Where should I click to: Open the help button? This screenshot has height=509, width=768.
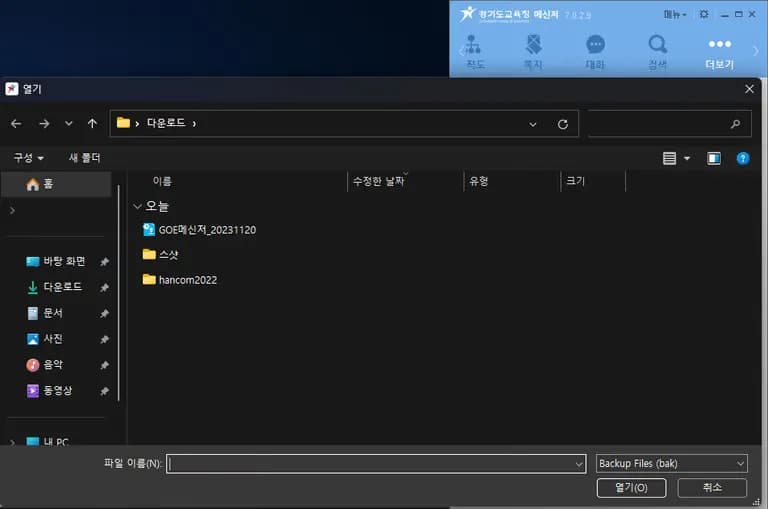point(743,158)
